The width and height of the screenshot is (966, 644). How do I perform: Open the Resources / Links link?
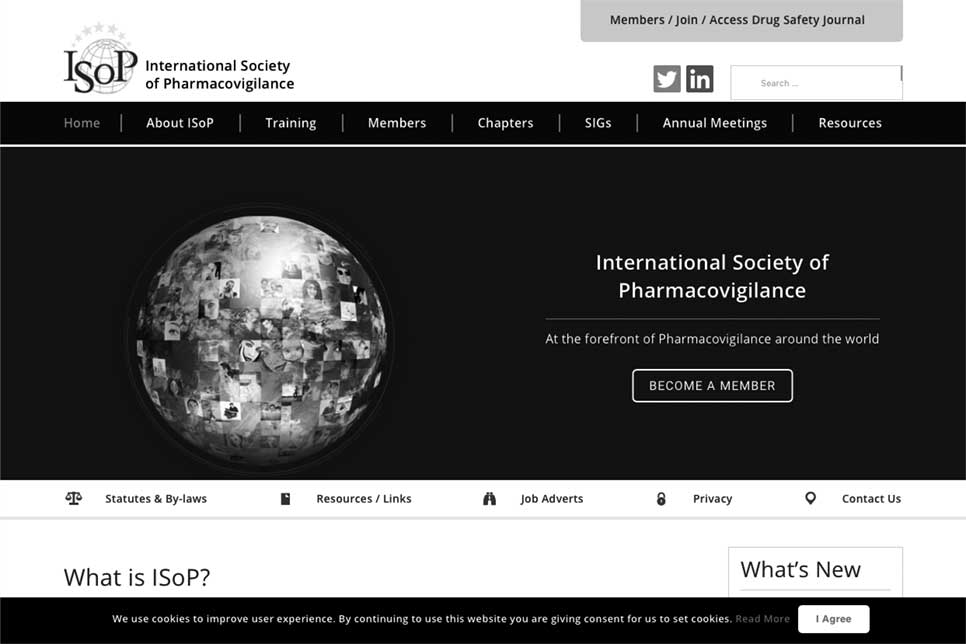(364, 499)
